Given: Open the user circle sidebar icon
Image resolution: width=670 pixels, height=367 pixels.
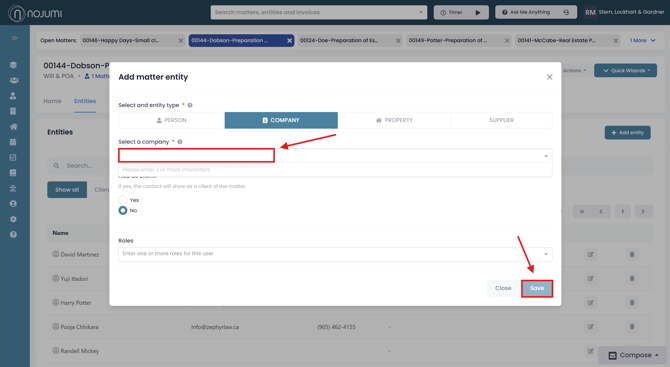Looking at the screenshot, I should click(x=13, y=204).
